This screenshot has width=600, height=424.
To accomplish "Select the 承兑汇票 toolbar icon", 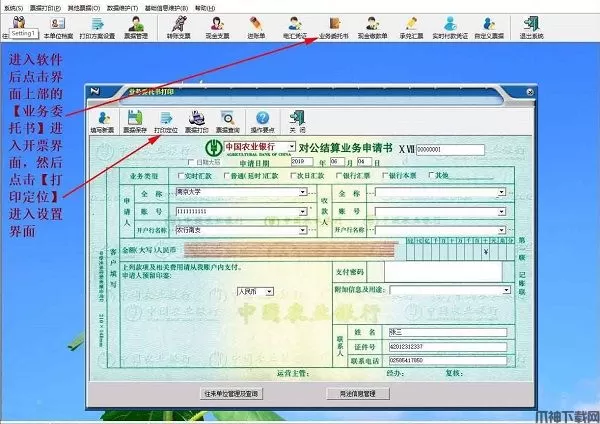I will click(x=411, y=28).
